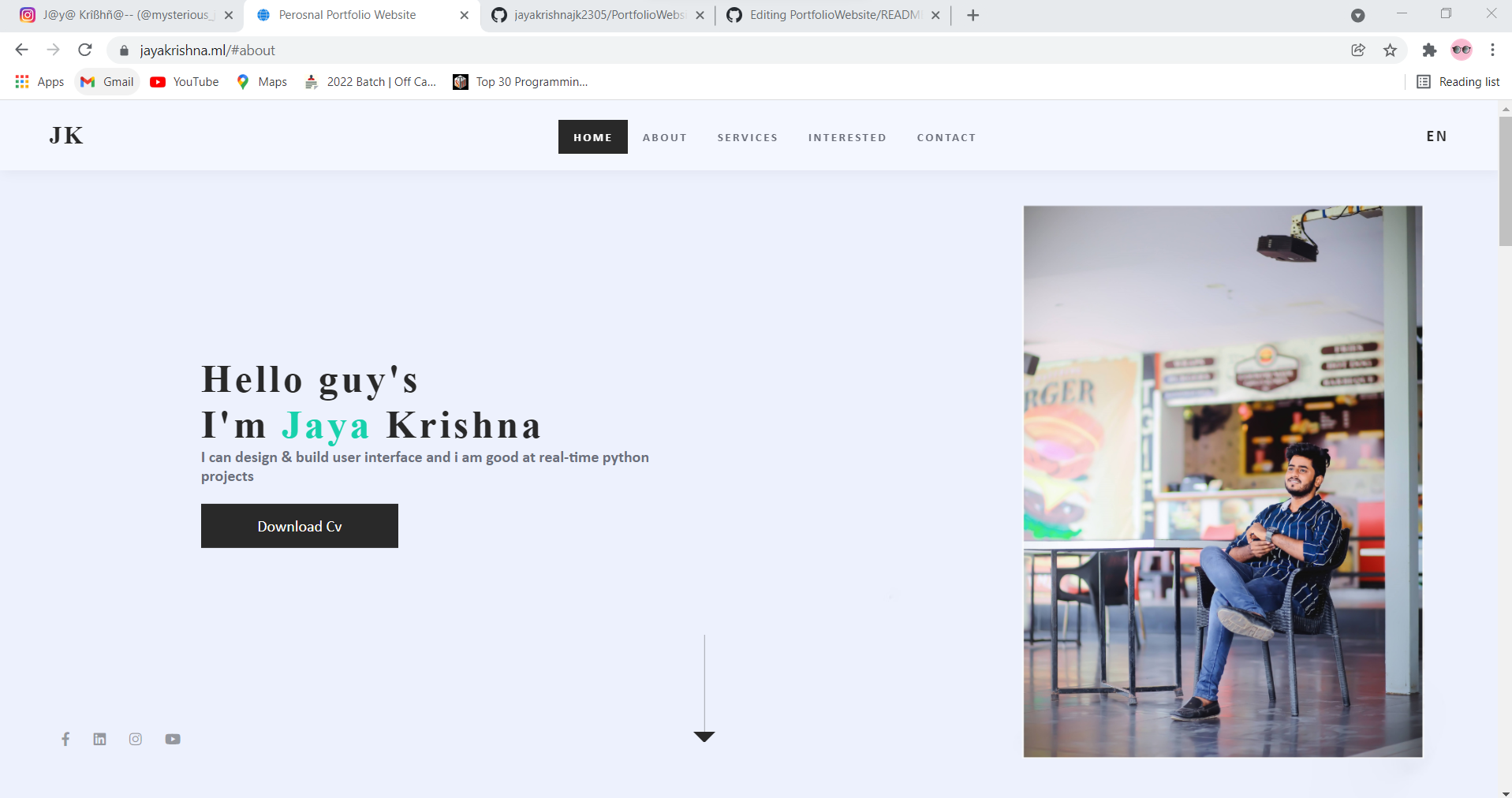1512x798 pixels.
Task: Bookmark this page with star icon
Action: click(1390, 50)
